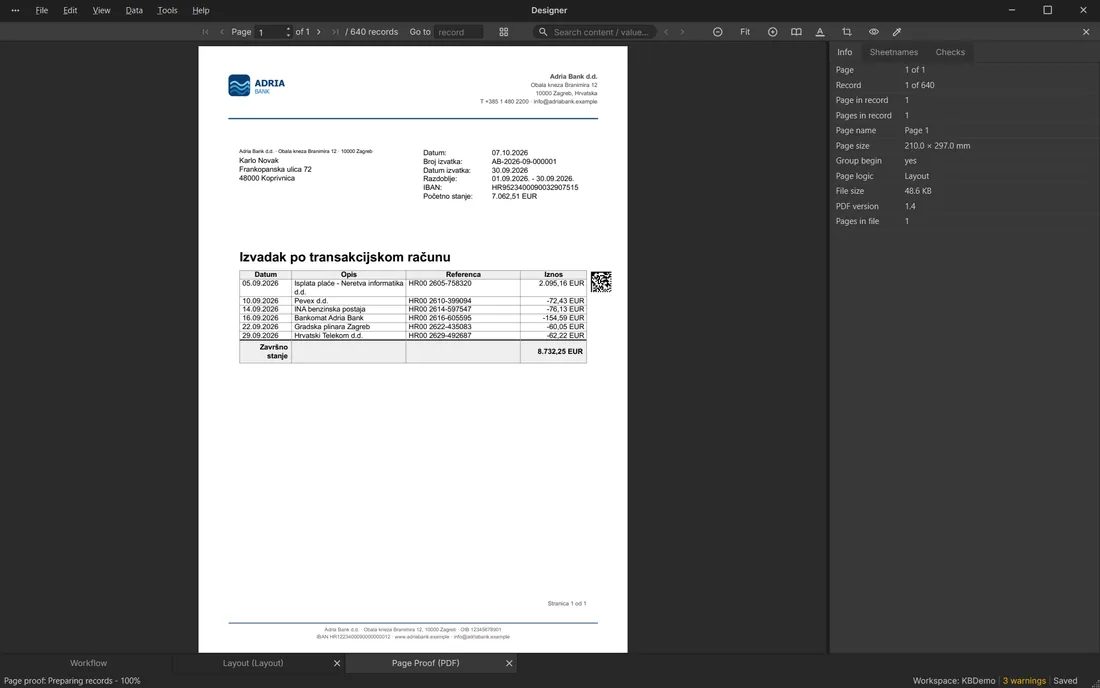Viewport: 1100px width, 688px height.
Task: Go to next search result
Action: coord(682,32)
